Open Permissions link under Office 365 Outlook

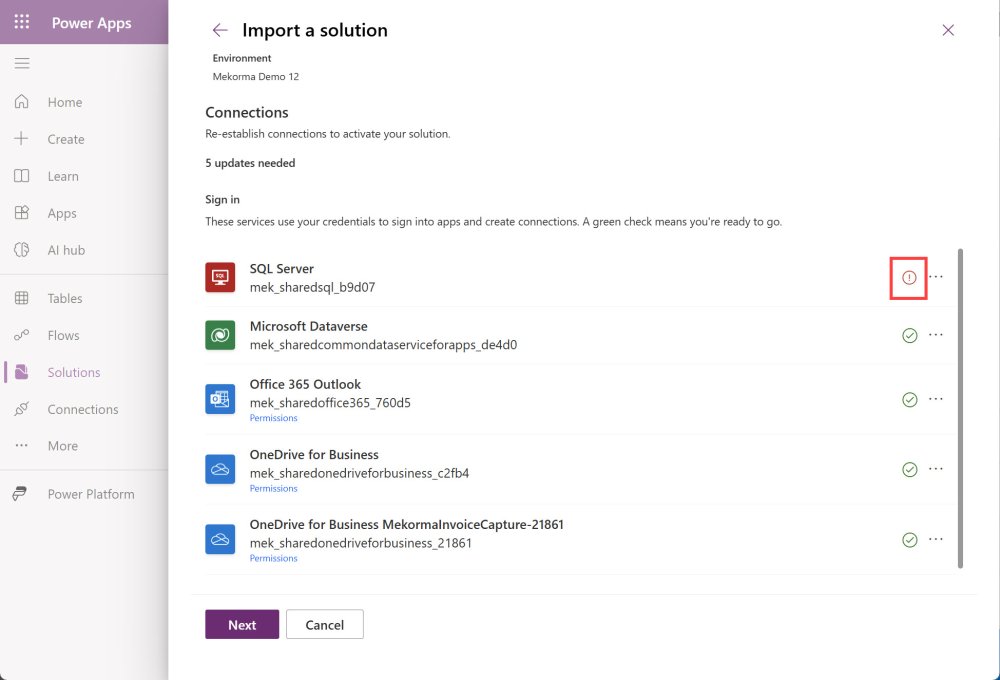[x=273, y=418]
